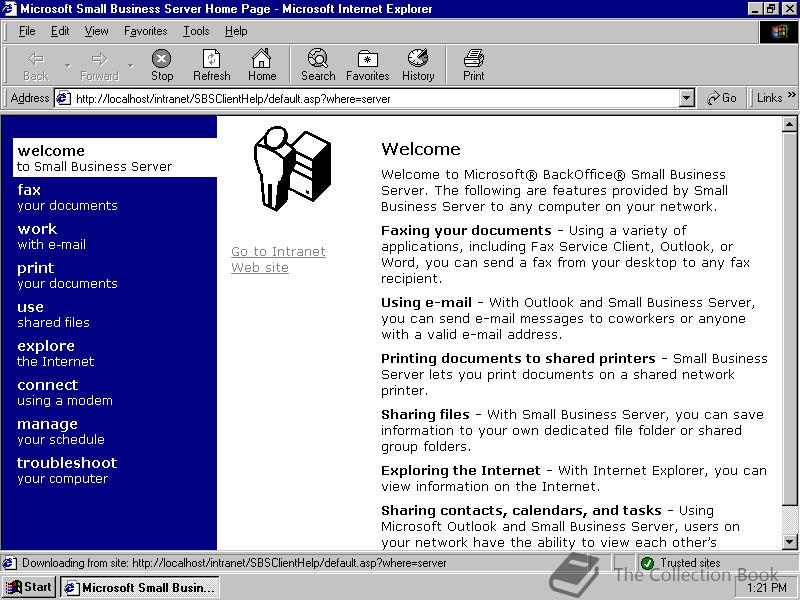Image resolution: width=800 pixels, height=600 pixels.
Task: Open the address bar dropdown arrow
Action: click(687, 98)
